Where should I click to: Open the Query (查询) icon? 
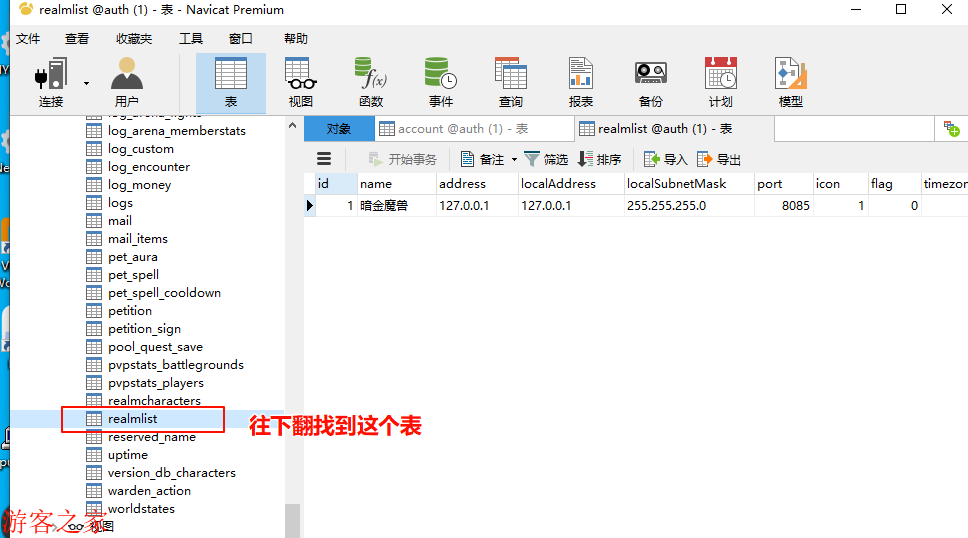(x=510, y=76)
